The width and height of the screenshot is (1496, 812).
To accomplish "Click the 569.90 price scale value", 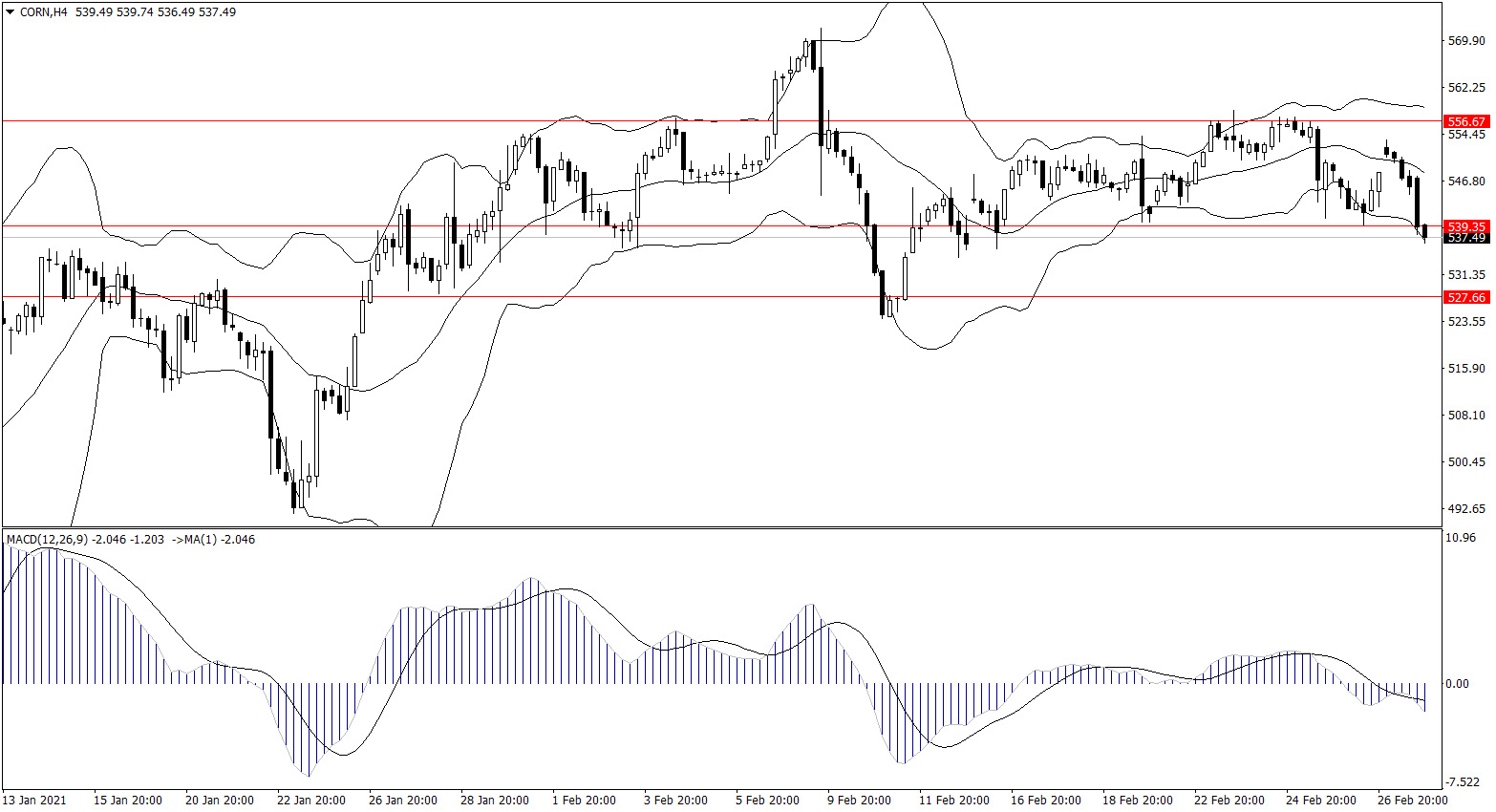I will click(1466, 41).
